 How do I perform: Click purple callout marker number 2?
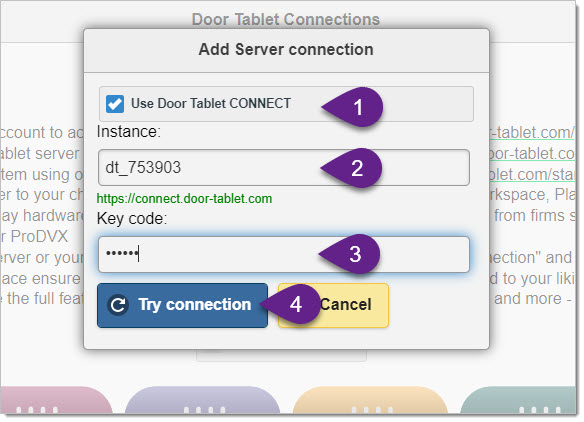click(x=352, y=168)
